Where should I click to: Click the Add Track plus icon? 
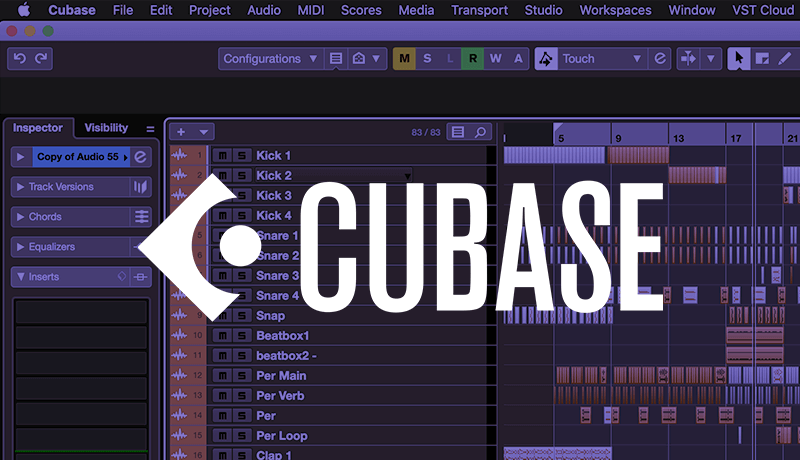181,132
